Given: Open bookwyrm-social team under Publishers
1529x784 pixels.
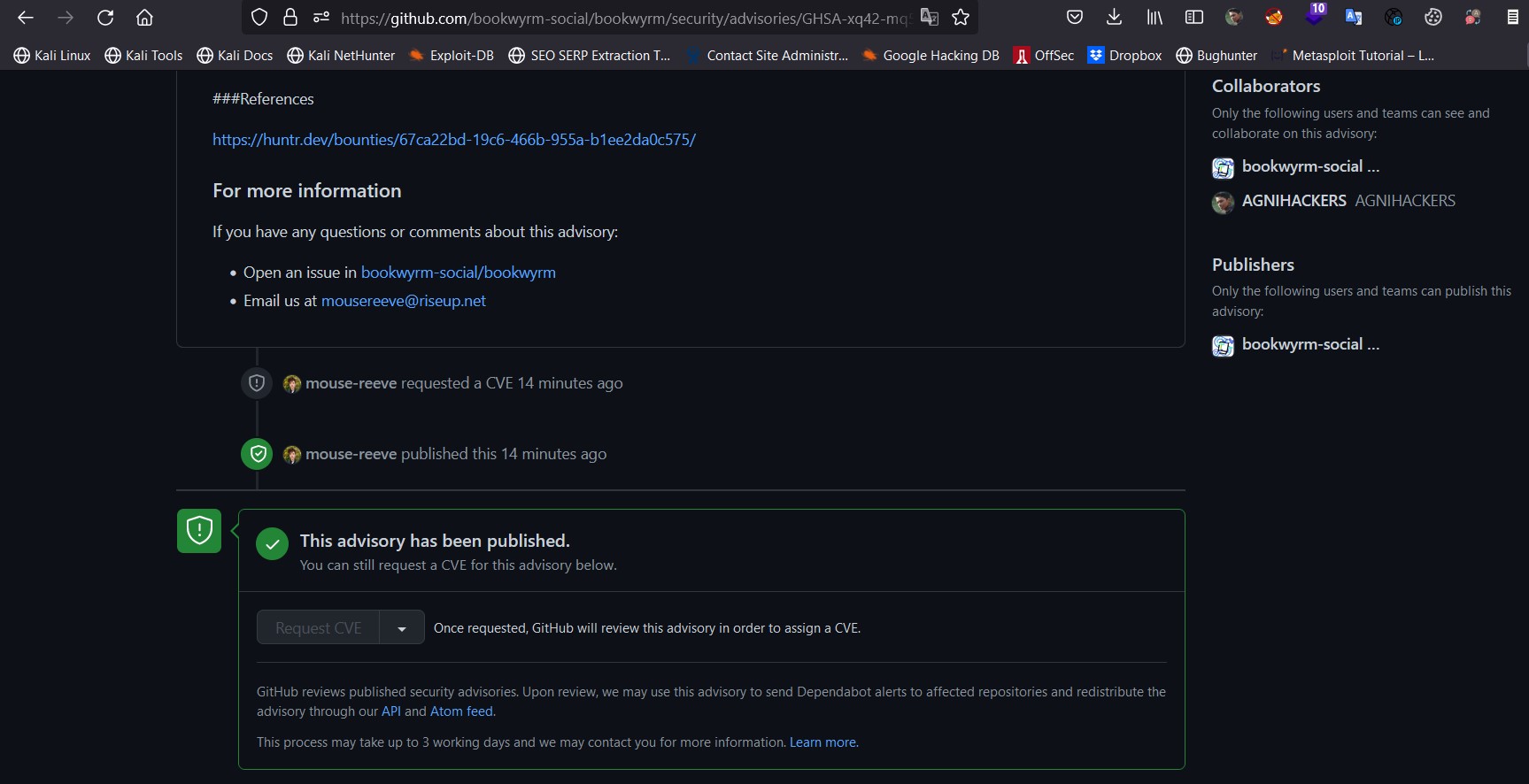Looking at the screenshot, I should tap(1310, 344).
